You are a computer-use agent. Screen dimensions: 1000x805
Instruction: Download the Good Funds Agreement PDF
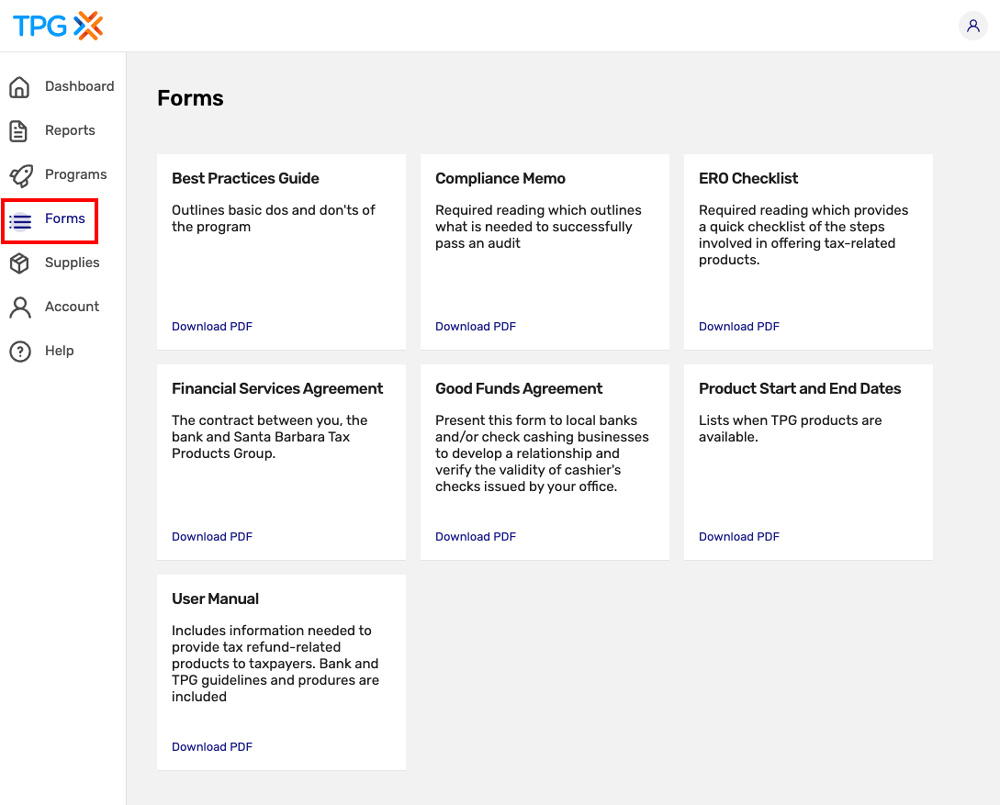click(475, 536)
